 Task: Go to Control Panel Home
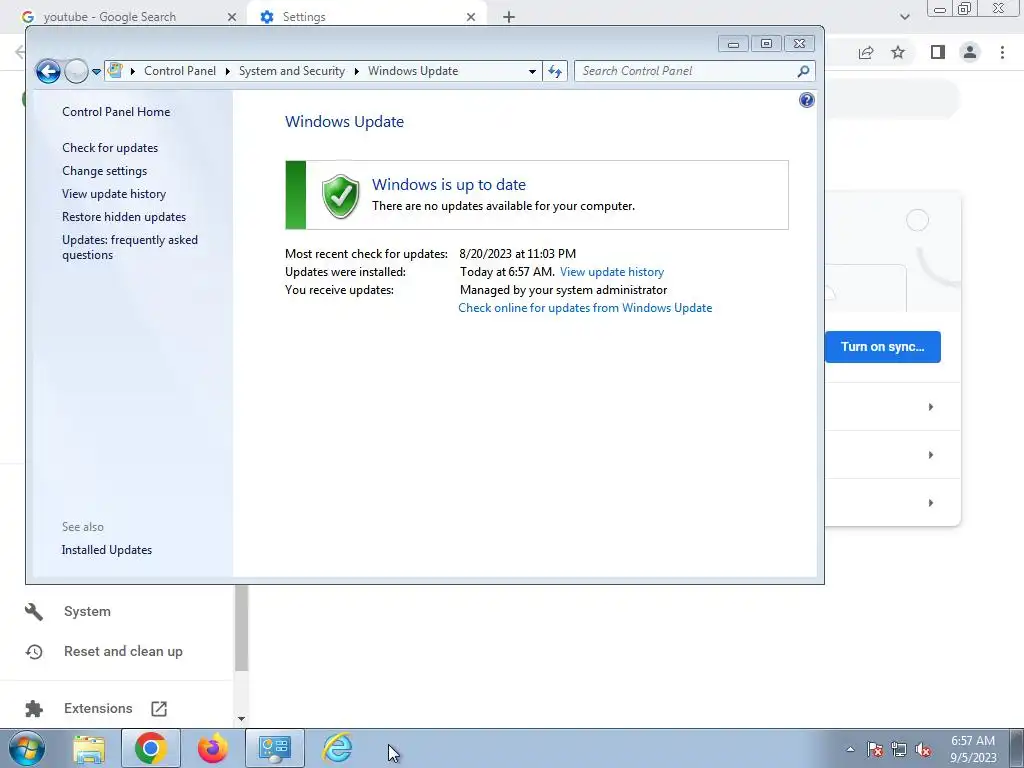[116, 112]
